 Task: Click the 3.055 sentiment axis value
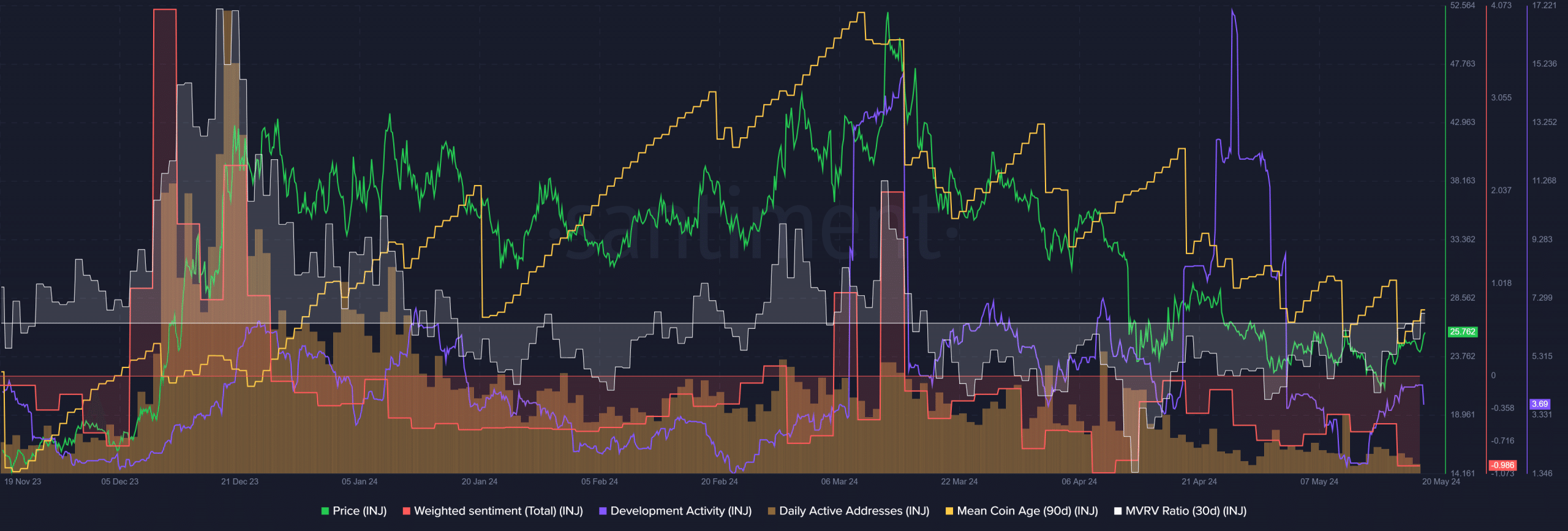[1501, 98]
